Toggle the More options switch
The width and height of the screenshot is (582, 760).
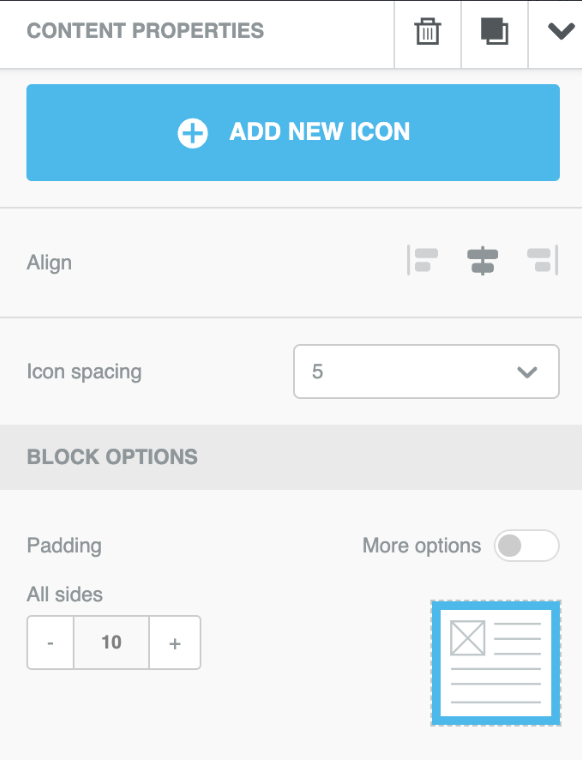pos(526,546)
